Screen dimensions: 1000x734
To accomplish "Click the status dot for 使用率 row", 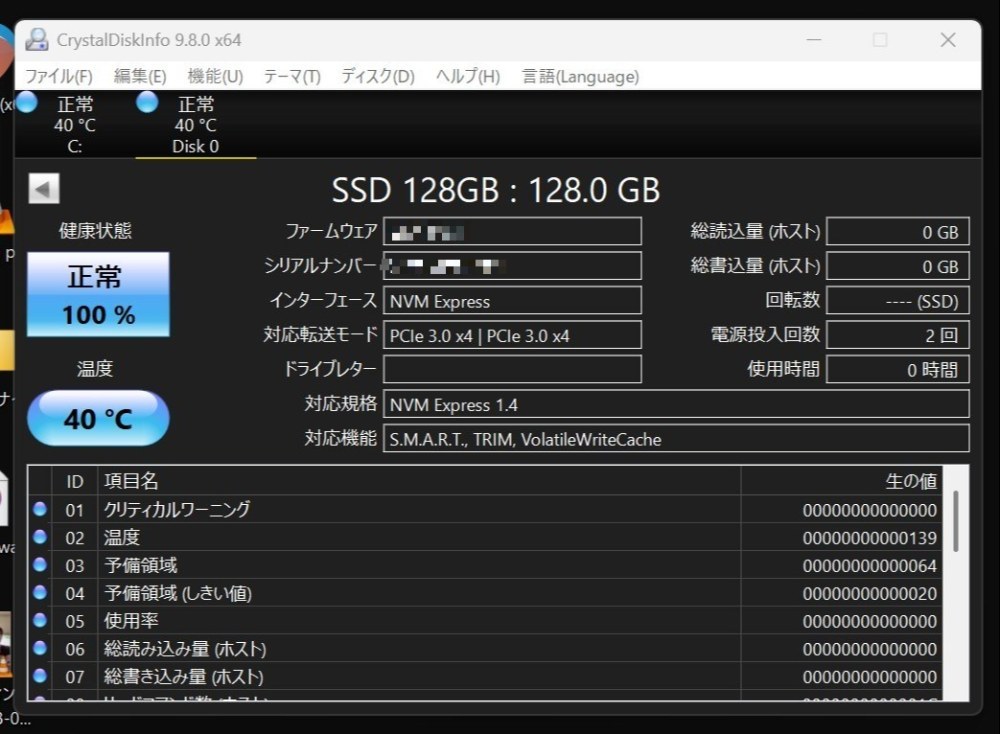I will coord(40,620).
